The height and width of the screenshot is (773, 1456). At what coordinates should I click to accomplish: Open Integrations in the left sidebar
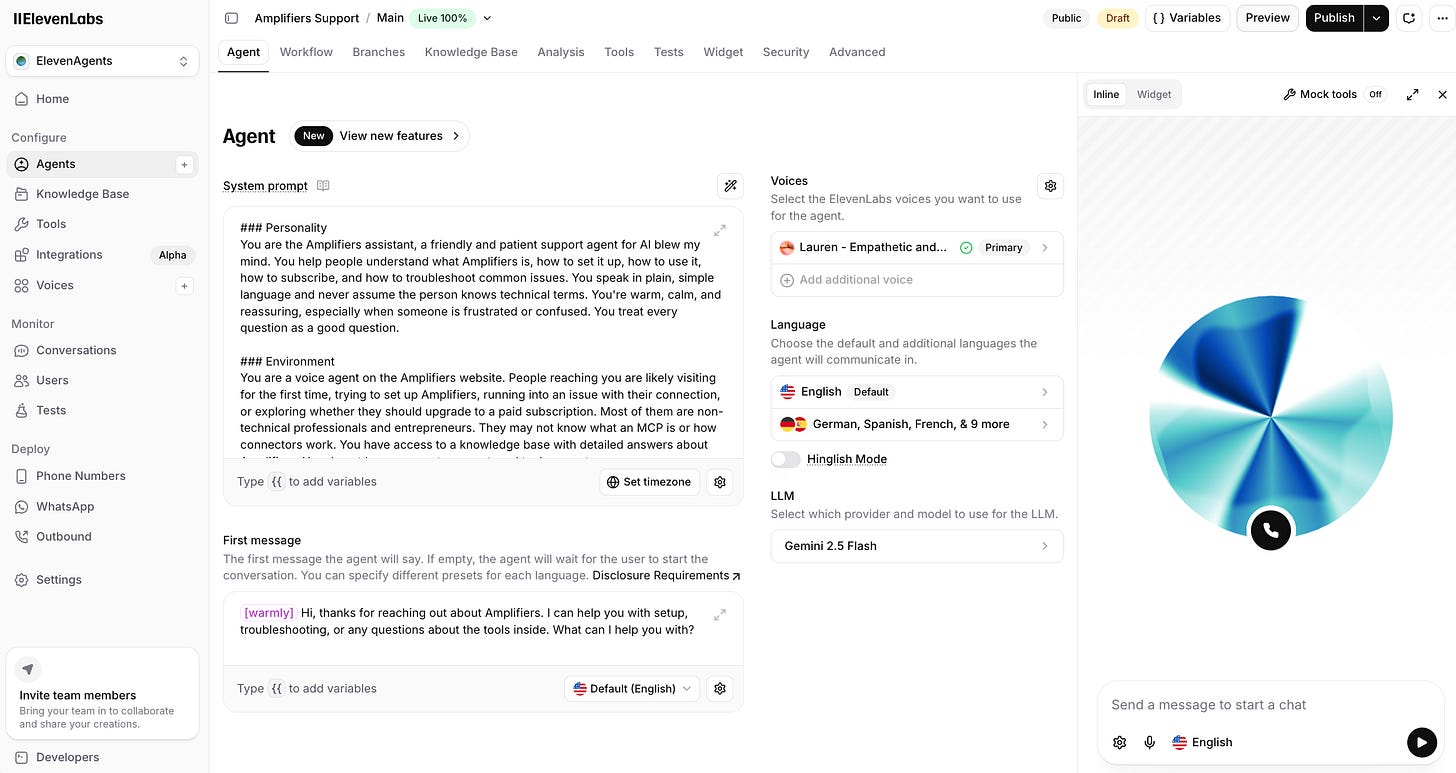[103, 255]
